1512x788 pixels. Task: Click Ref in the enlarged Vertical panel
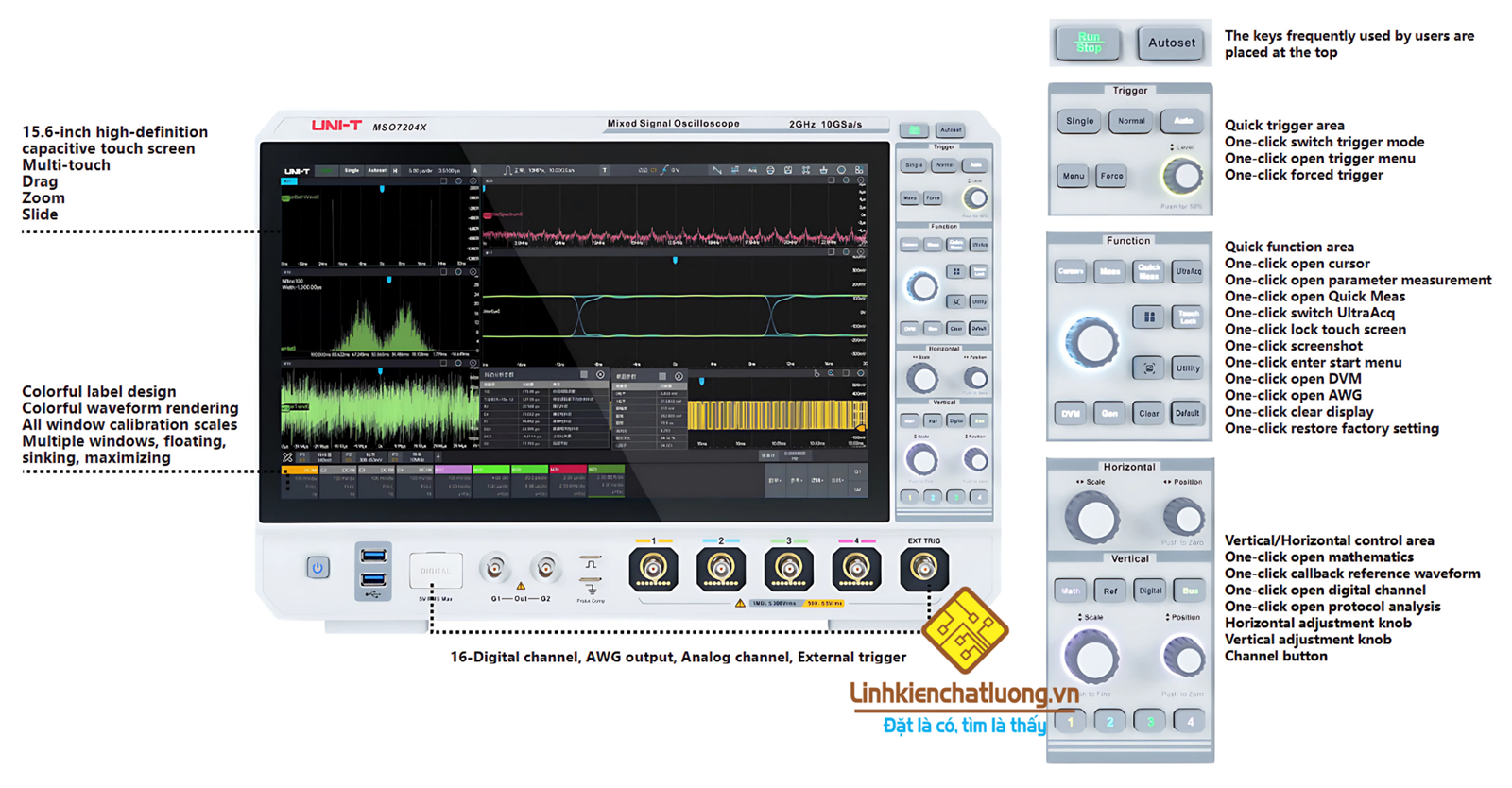click(x=1109, y=591)
